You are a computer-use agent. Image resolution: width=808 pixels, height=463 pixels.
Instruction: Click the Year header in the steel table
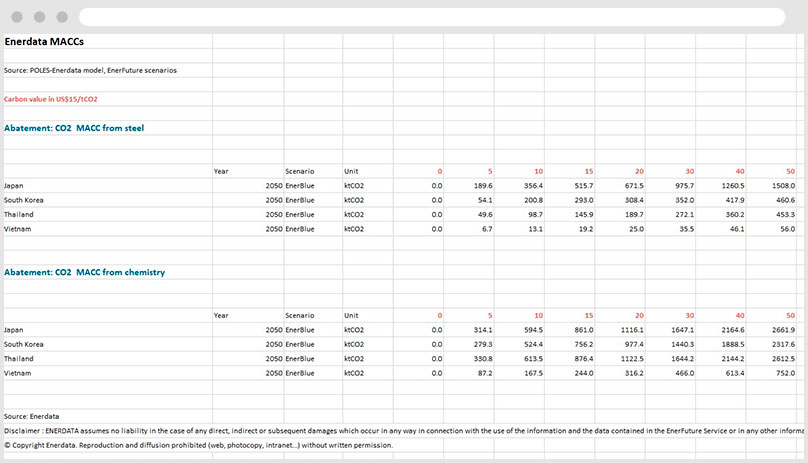click(221, 171)
